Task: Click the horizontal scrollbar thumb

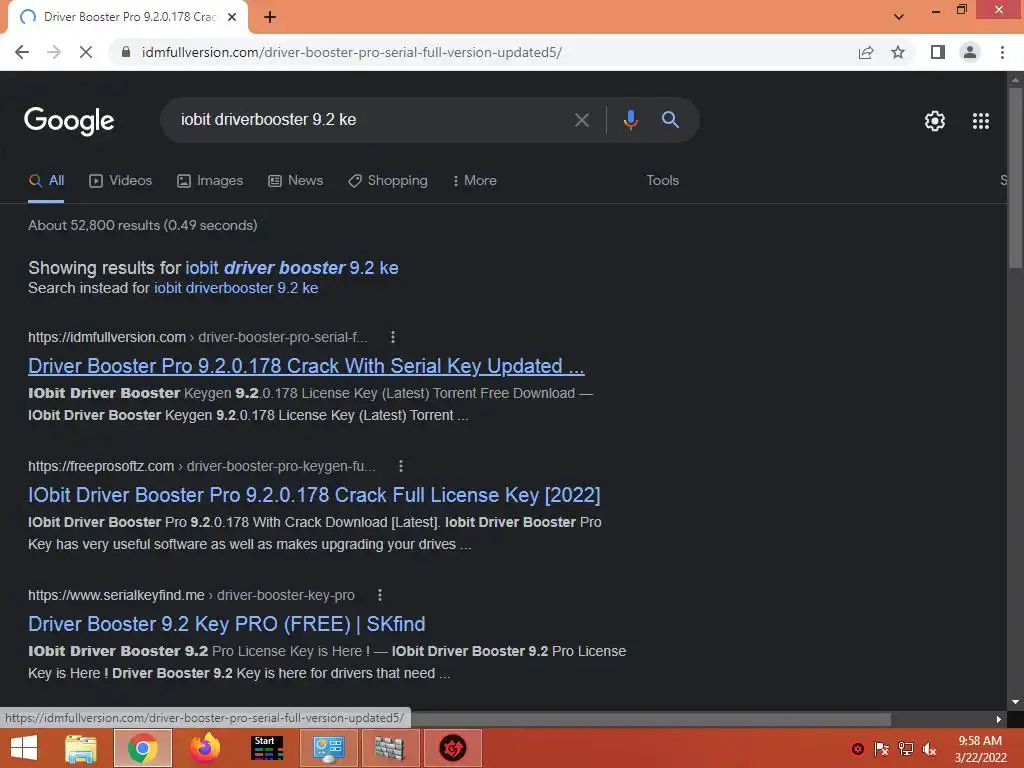Action: [651, 719]
